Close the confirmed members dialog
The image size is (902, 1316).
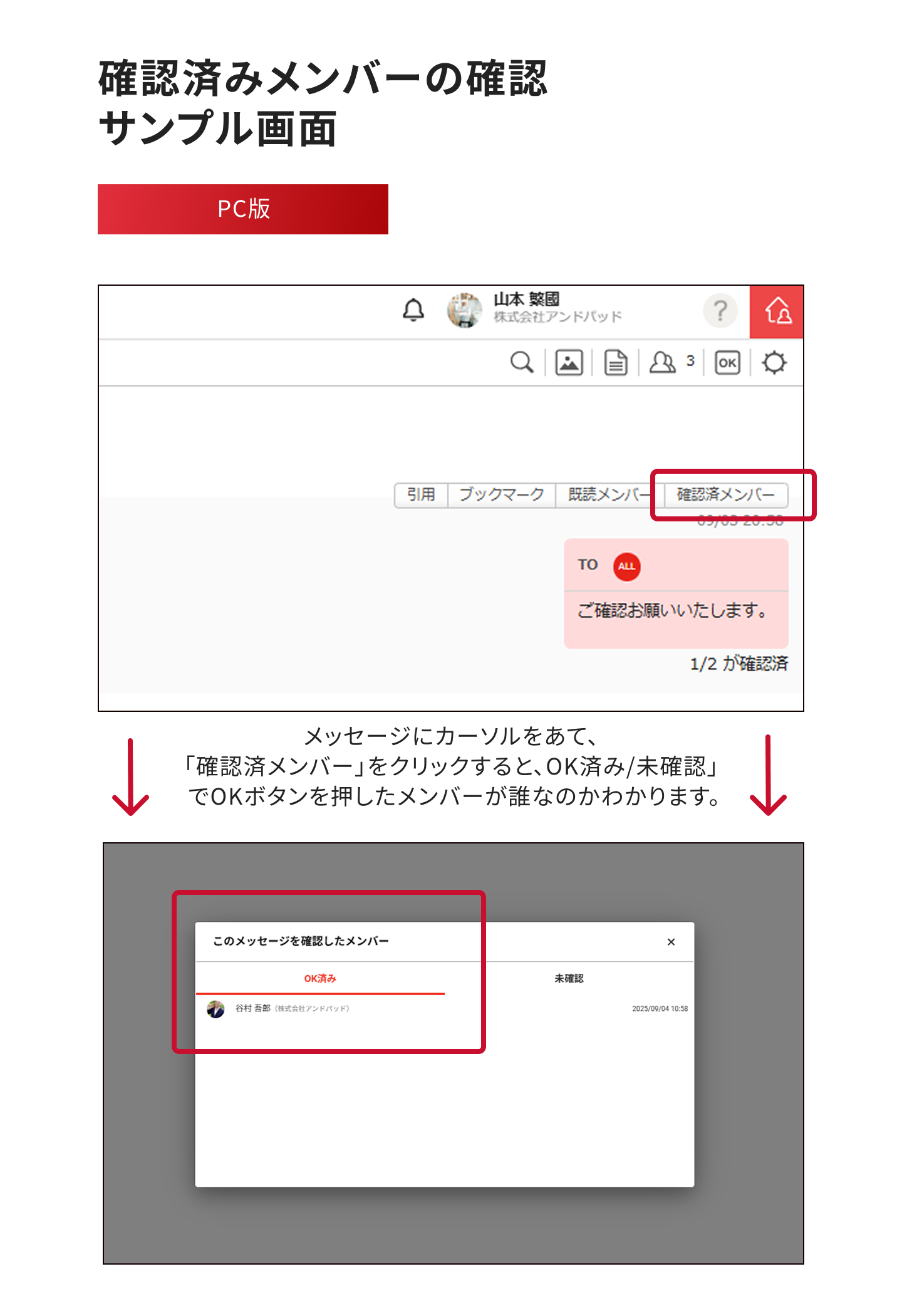671,942
